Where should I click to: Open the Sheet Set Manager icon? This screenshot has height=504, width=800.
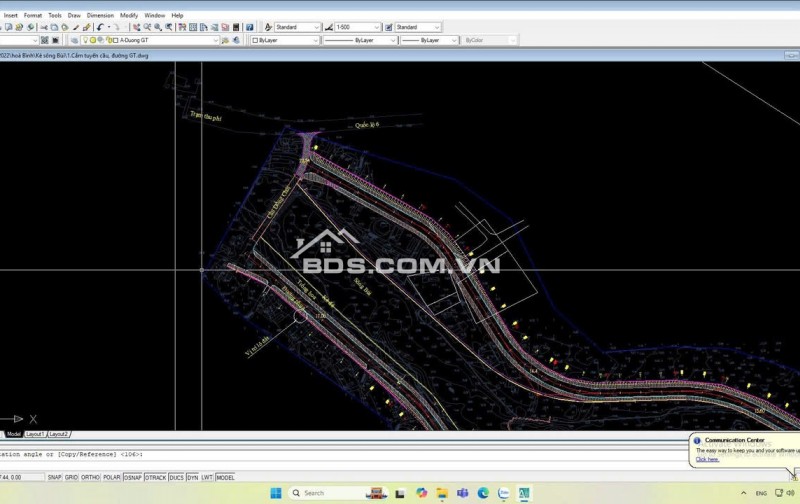(214, 27)
